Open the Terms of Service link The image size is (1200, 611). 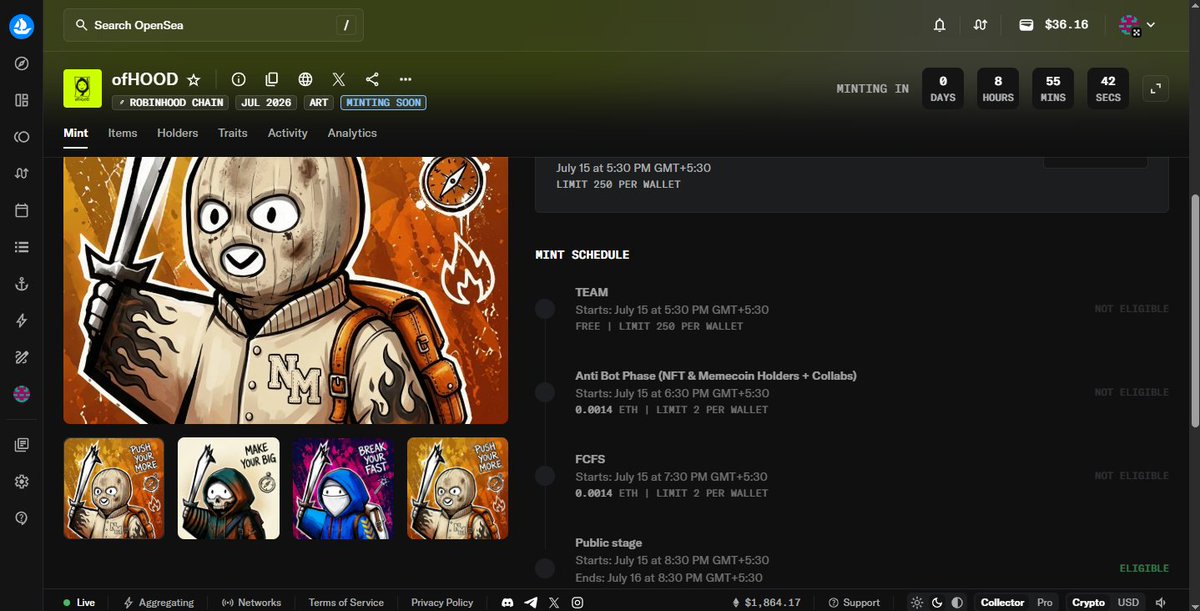(x=346, y=603)
